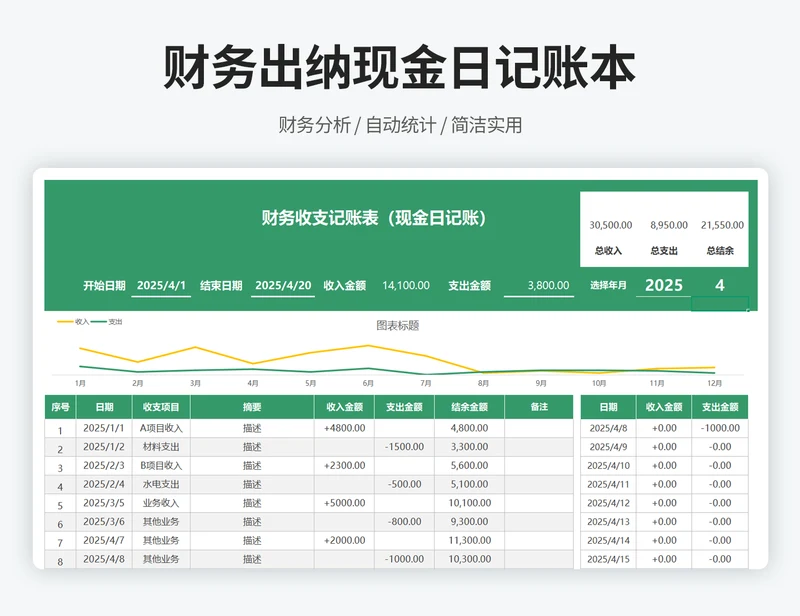Click the expense amount value 3,800.00
Image resolution: width=800 pixels, height=616 pixels.
pyautogui.click(x=548, y=285)
